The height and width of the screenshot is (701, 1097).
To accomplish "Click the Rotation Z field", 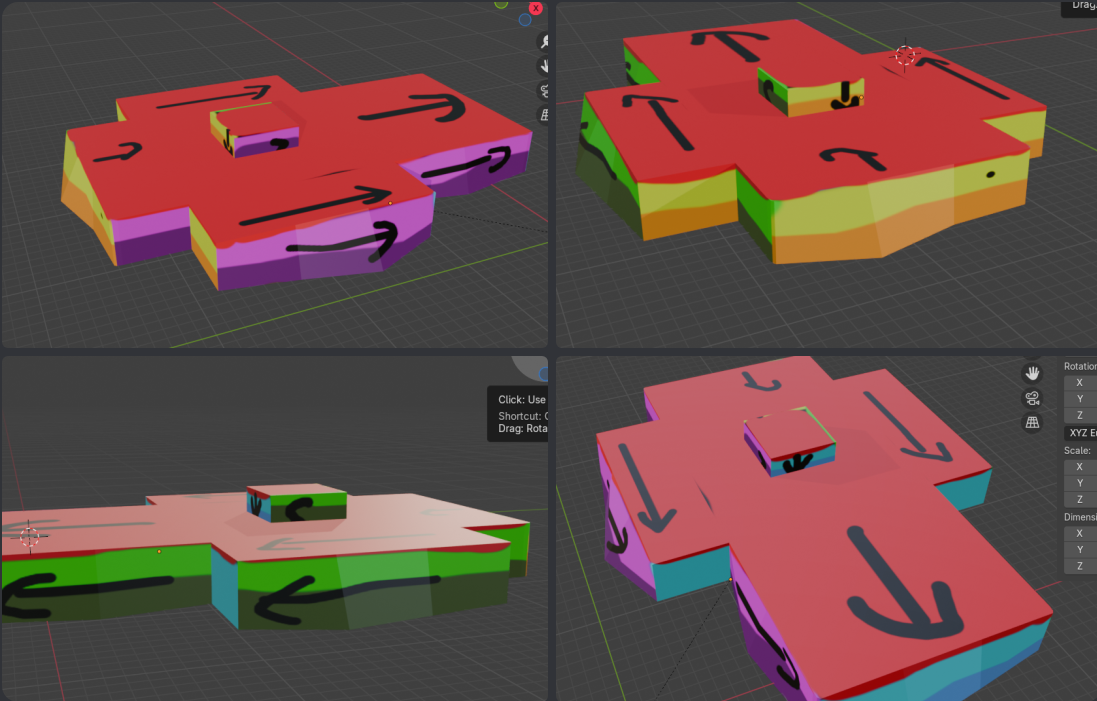I will click(x=1080, y=415).
